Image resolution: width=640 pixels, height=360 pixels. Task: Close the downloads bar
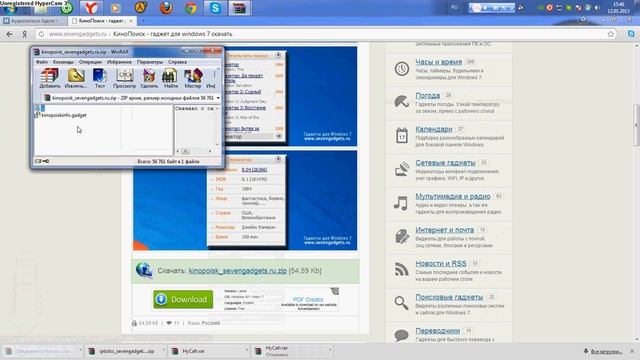tap(632, 351)
